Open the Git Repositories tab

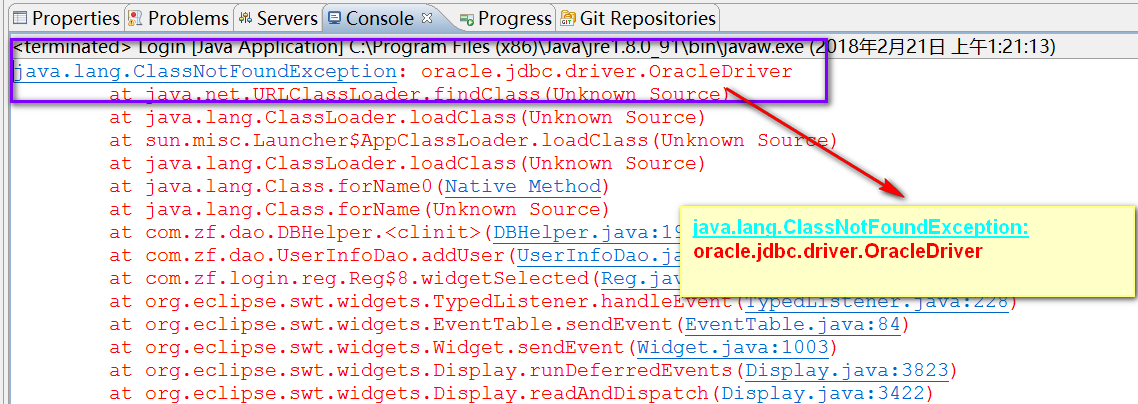(x=638, y=18)
